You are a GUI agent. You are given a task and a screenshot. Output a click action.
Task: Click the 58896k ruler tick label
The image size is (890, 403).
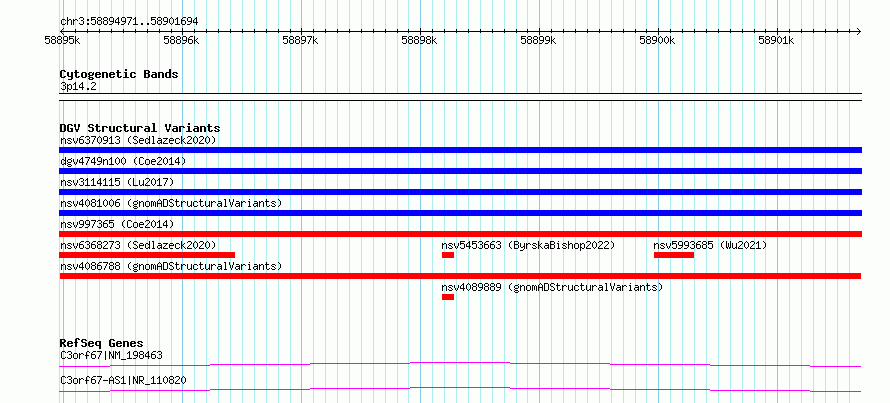[181, 41]
